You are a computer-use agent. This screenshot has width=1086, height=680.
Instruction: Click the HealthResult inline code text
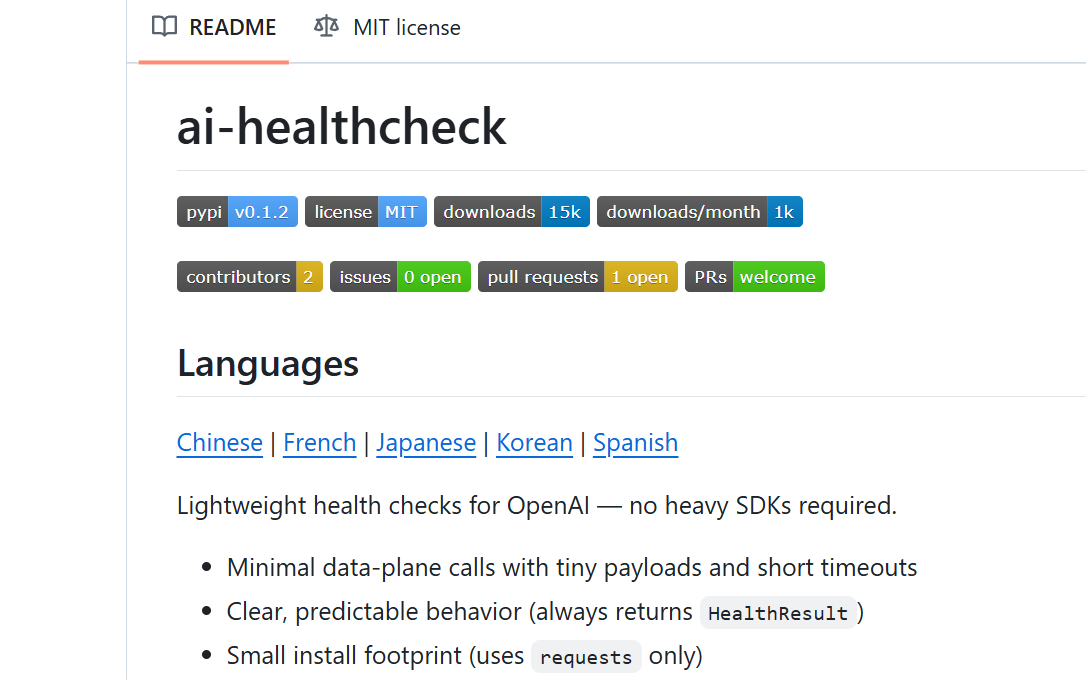pos(778,613)
